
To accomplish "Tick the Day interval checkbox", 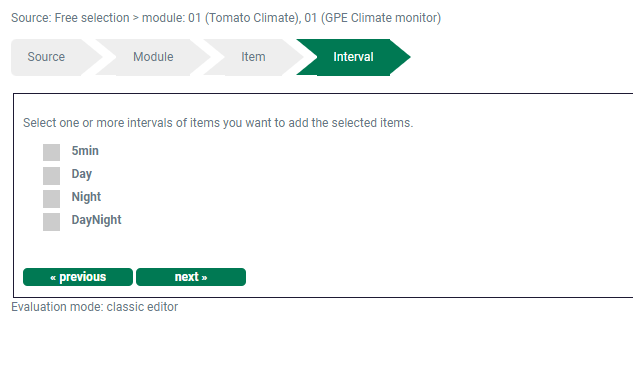I will tap(51, 176).
